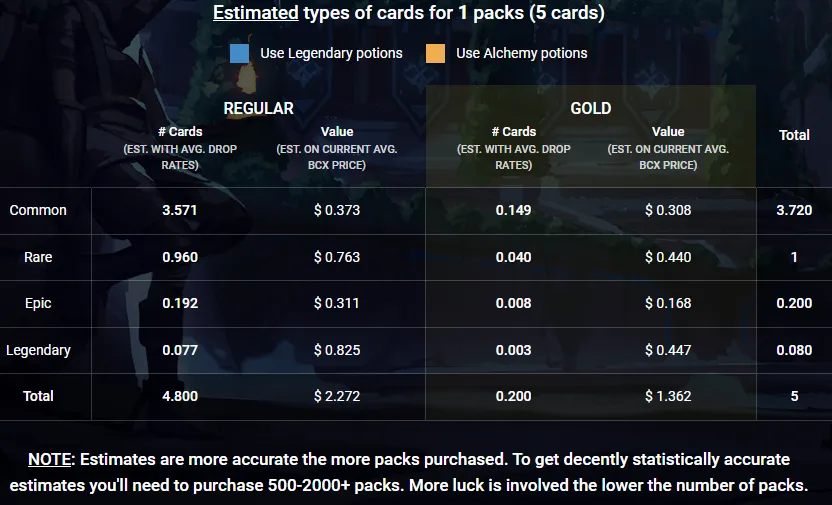Click the regular Legendary value $ 0.825
Screen dimensions: 832x505
(337, 350)
